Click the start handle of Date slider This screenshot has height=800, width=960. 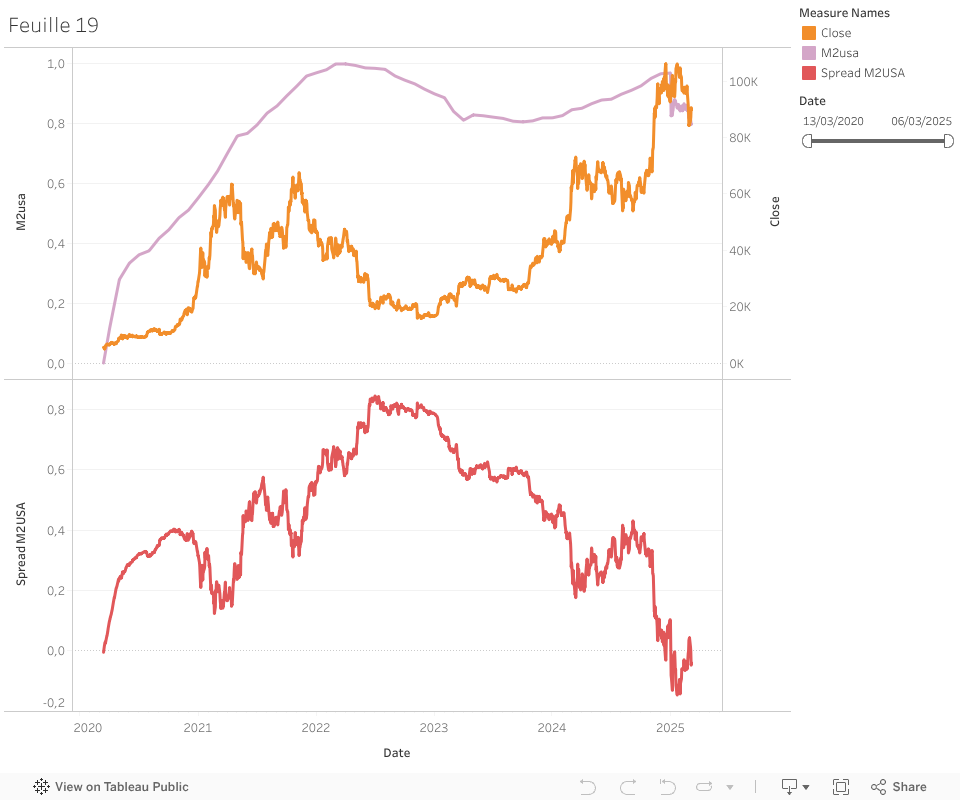tap(808, 141)
